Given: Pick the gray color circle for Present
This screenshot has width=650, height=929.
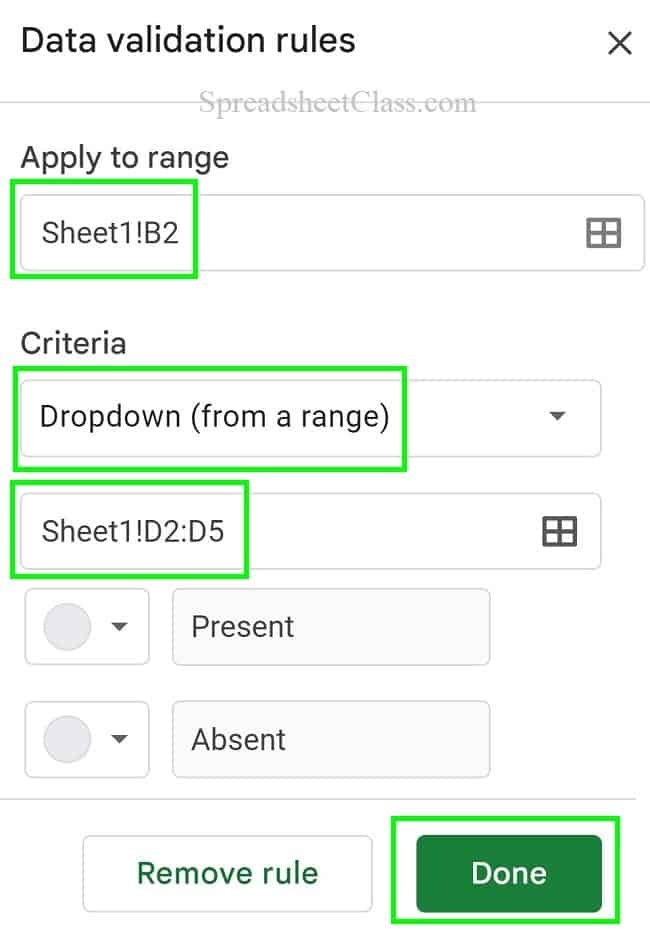Looking at the screenshot, I should 68,627.
